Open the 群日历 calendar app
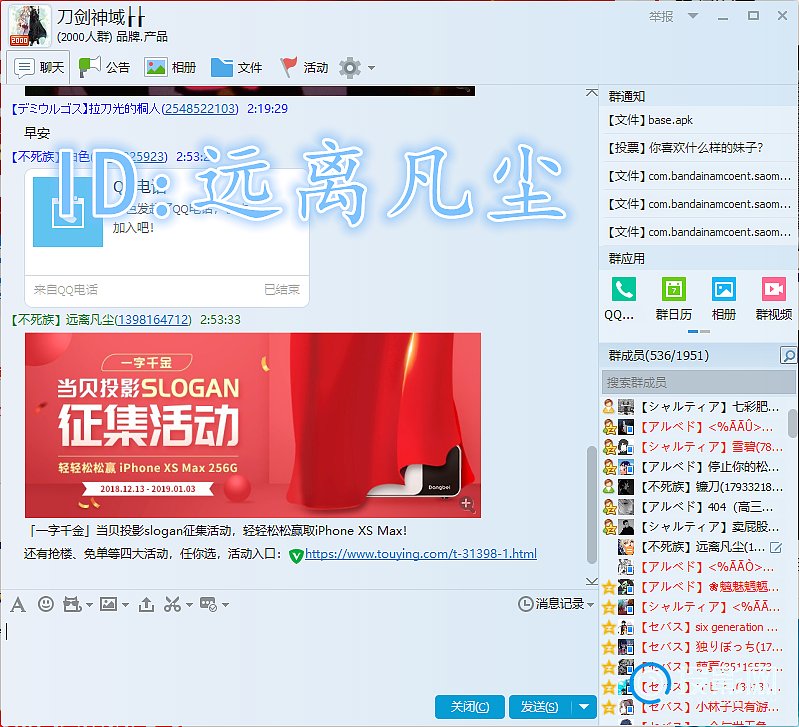Viewport: 799px width, 727px height. [673, 299]
